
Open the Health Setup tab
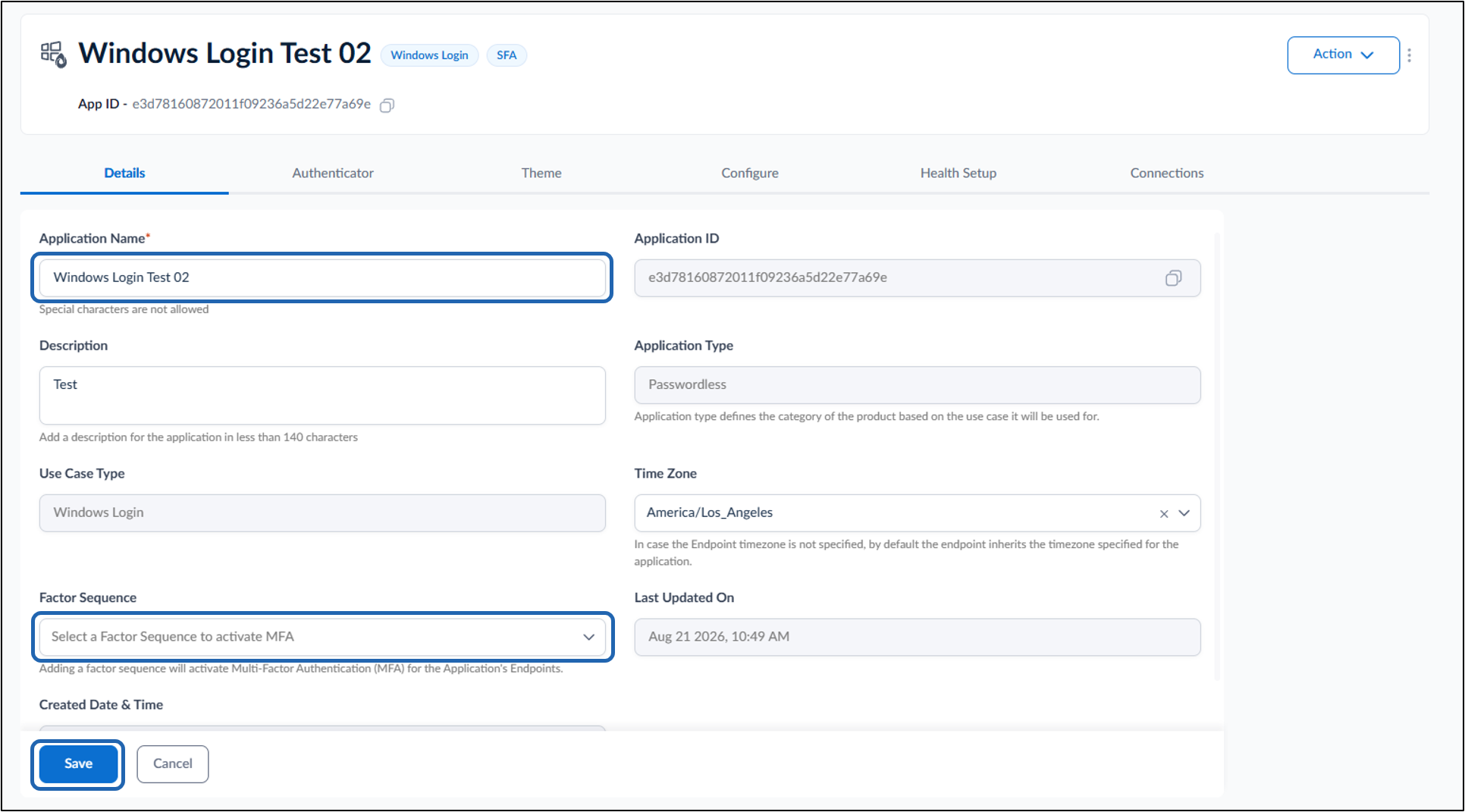pos(958,173)
